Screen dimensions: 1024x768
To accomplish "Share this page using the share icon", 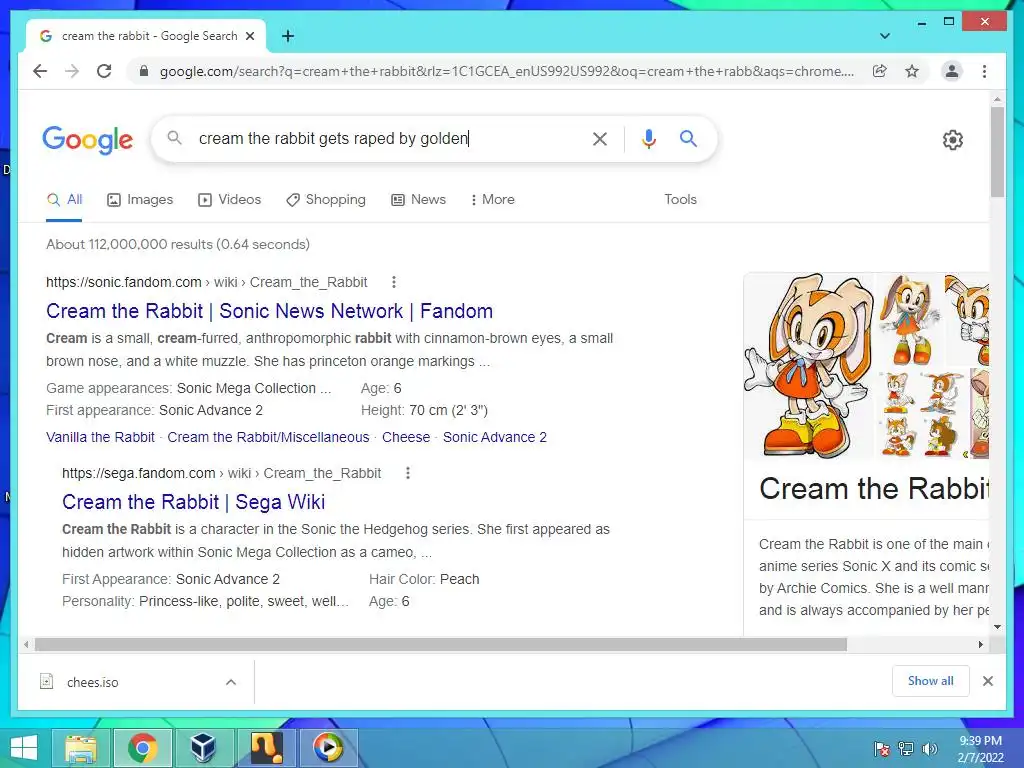I will [880, 71].
